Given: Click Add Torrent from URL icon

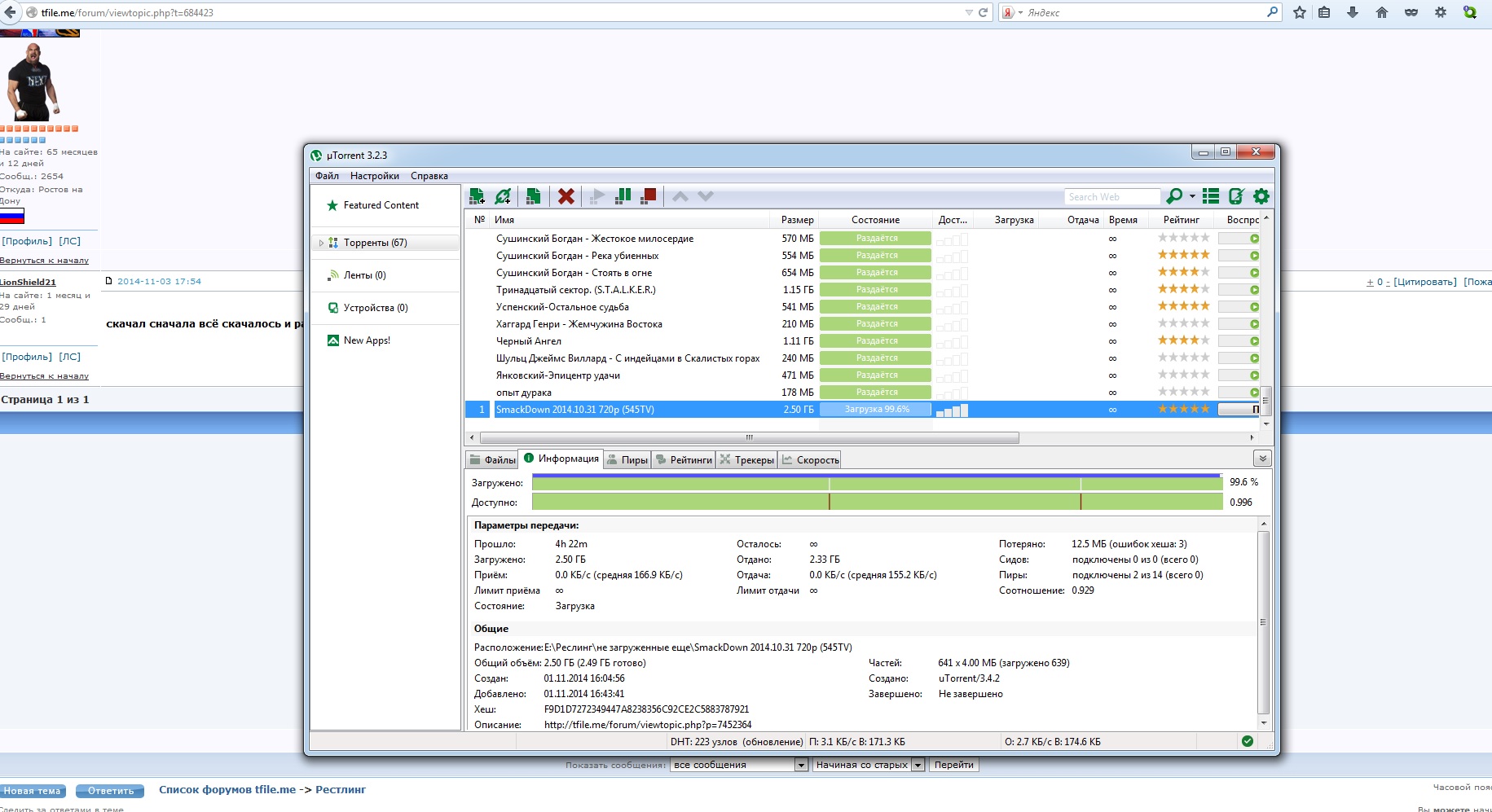Looking at the screenshot, I should 504,196.
